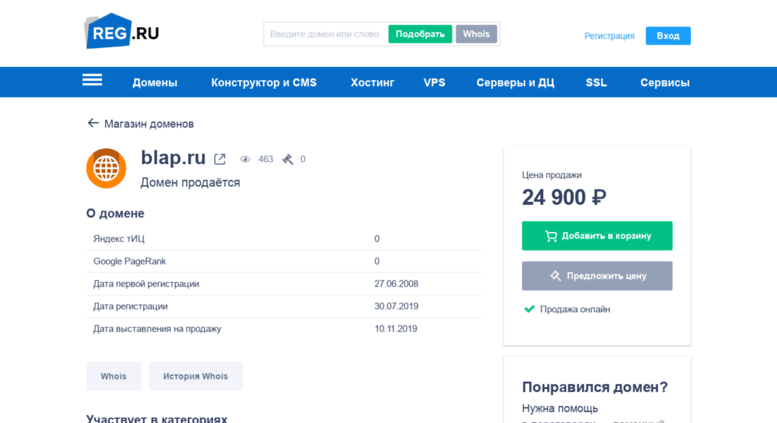
Task: Open the SSL menu item
Action: [x=596, y=83]
